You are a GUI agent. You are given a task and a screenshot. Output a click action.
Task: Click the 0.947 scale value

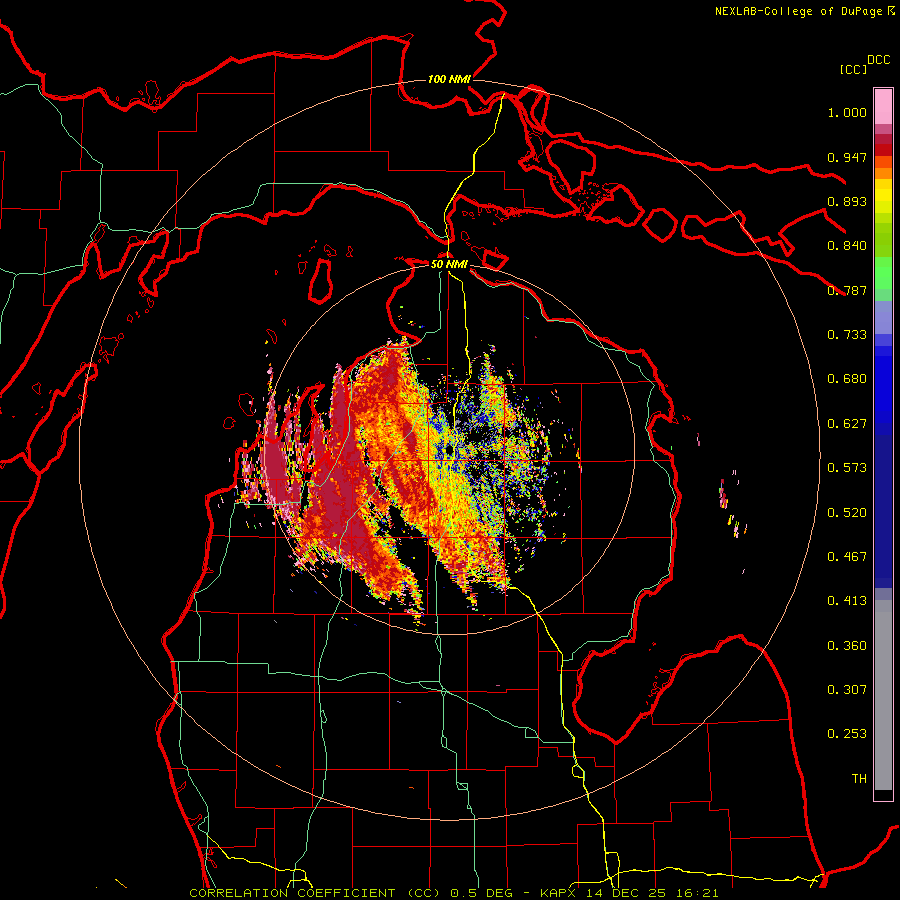click(847, 157)
